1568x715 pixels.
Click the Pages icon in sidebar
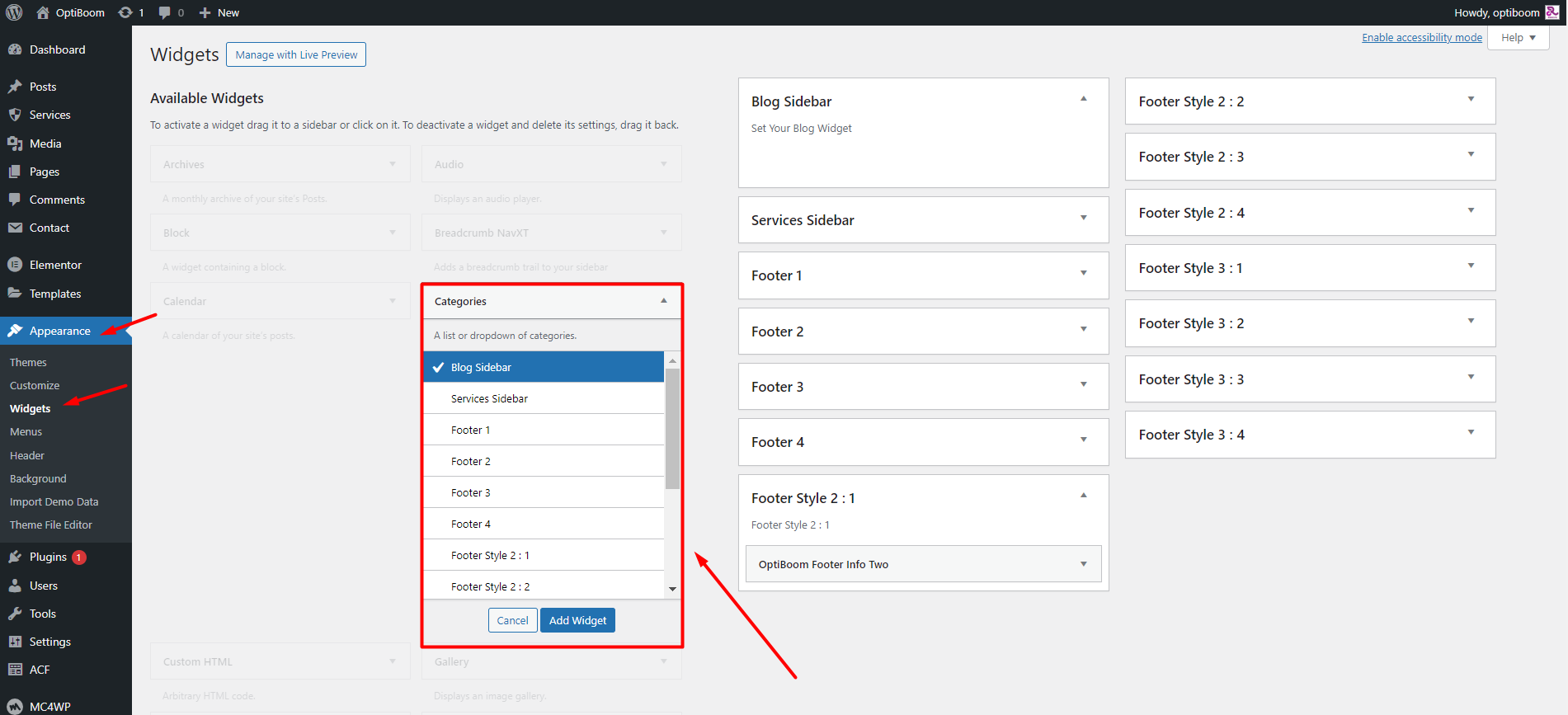(15, 172)
